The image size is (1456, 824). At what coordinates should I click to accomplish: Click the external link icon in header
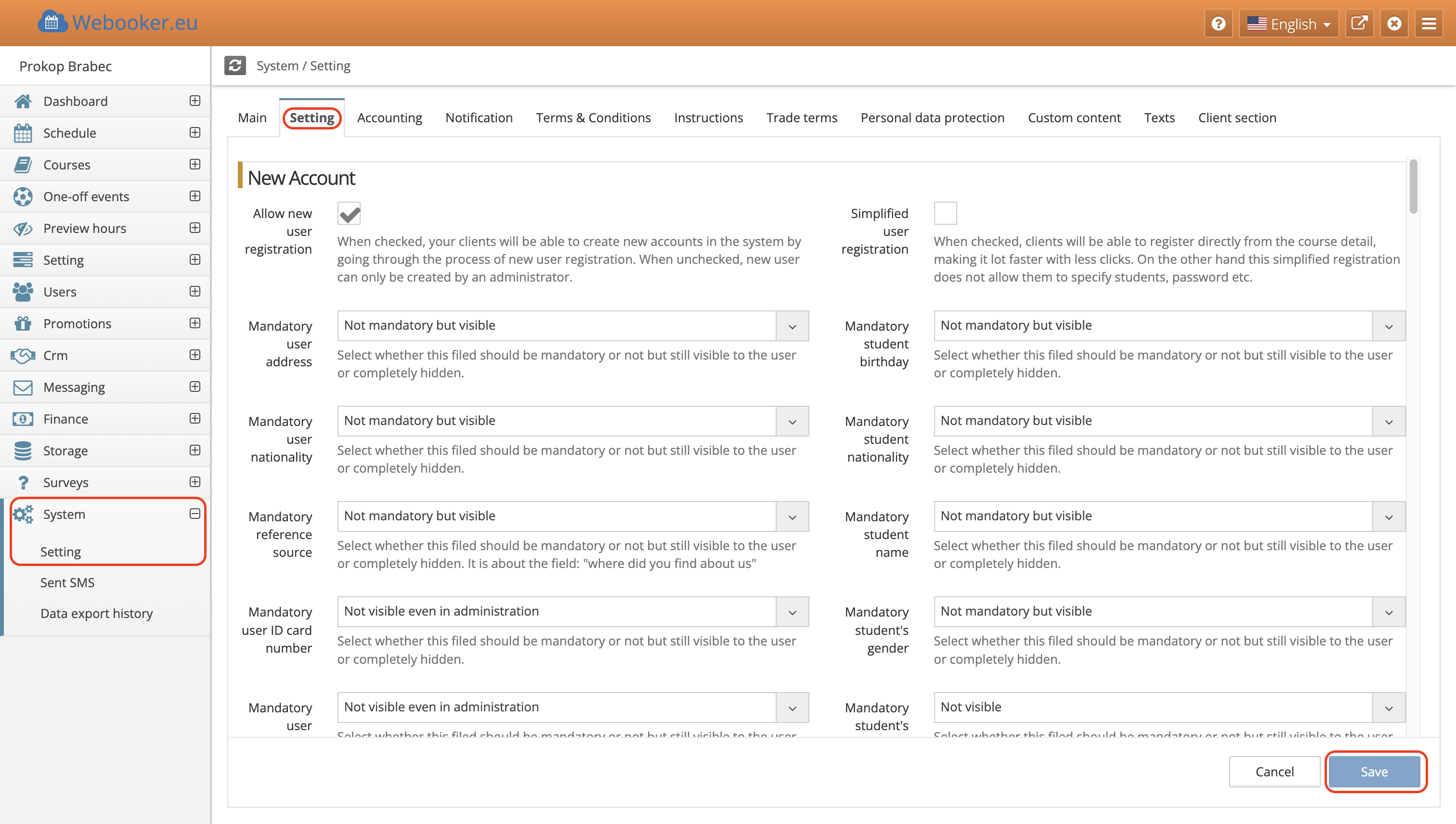(x=1360, y=23)
